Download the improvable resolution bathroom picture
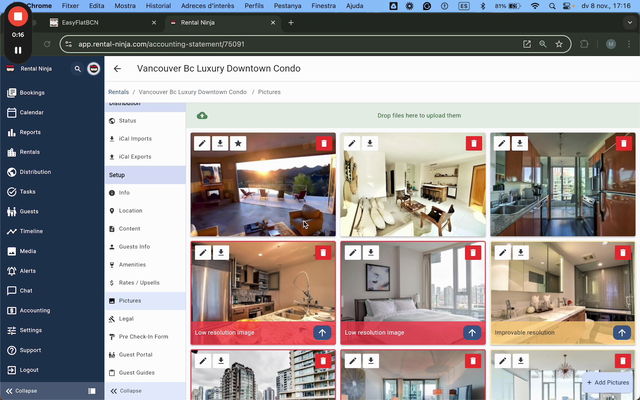 [x=520, y=253]
